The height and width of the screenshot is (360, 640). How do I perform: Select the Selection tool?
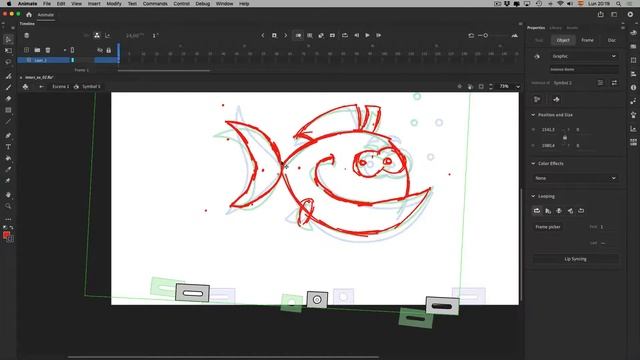[8, 39]
